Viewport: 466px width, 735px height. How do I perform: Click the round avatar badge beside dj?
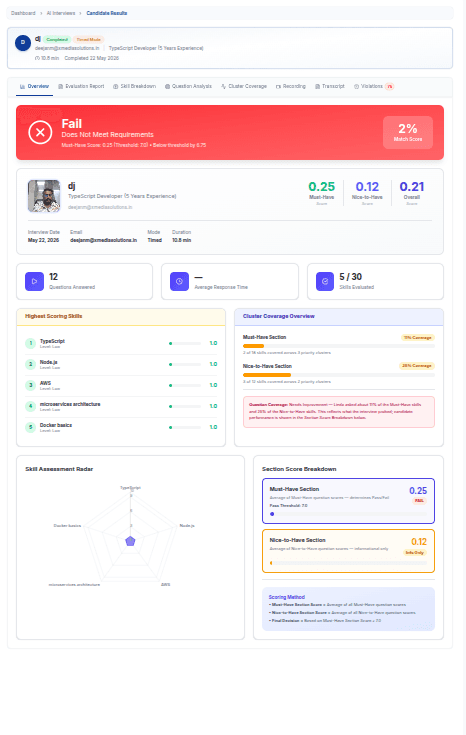tap(23, 43)
